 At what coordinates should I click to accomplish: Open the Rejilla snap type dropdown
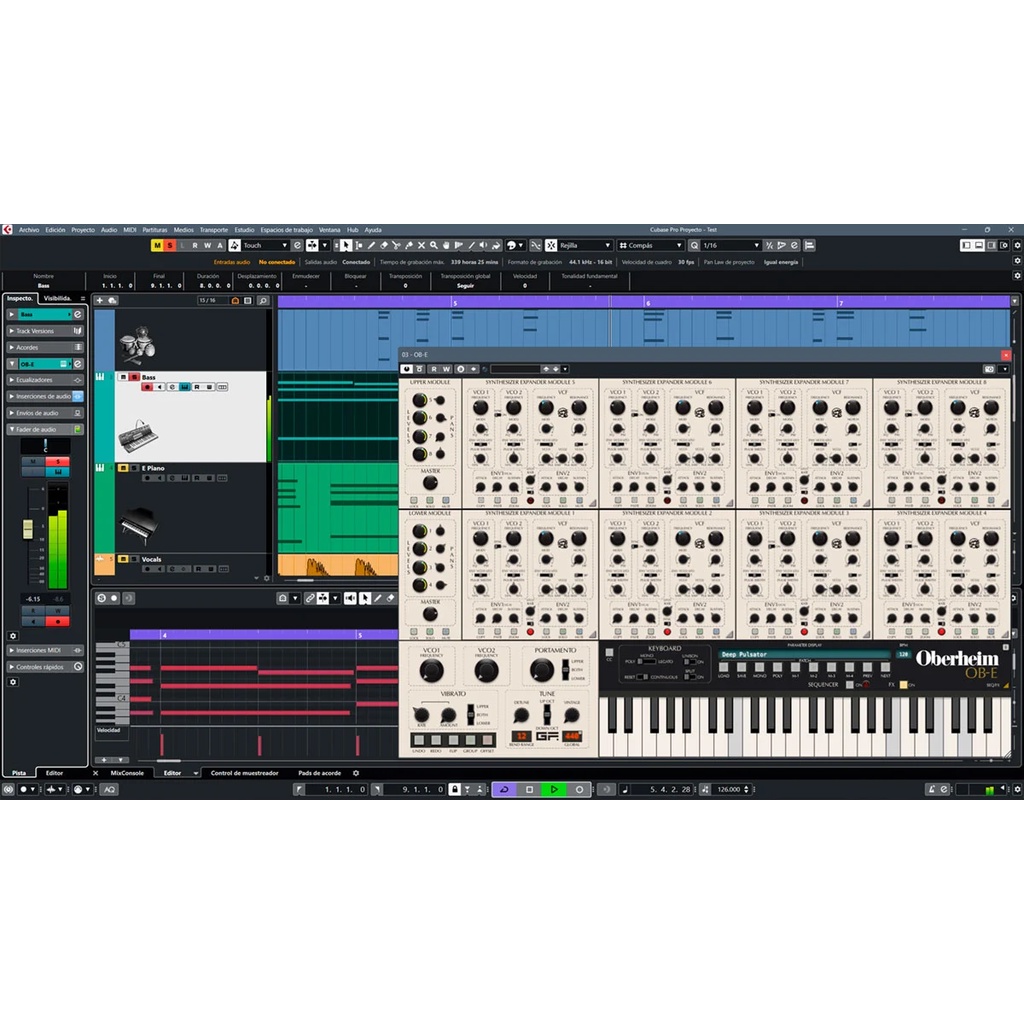[584, 246]
